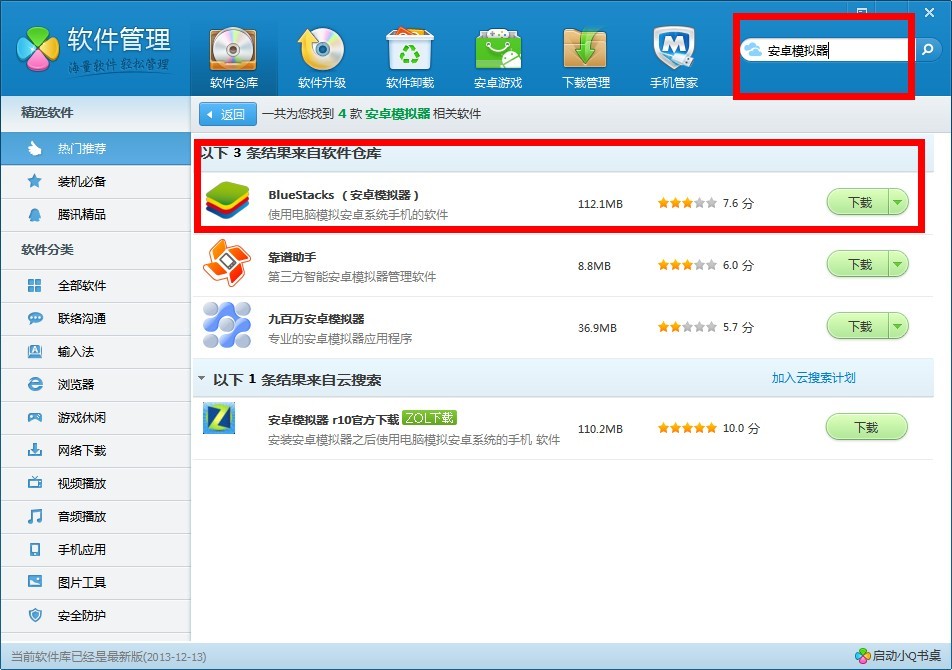Screen dimensions: 952x670
Task: Select 视频播放 category
Action: pyautogui.click(x=95, y=483)
